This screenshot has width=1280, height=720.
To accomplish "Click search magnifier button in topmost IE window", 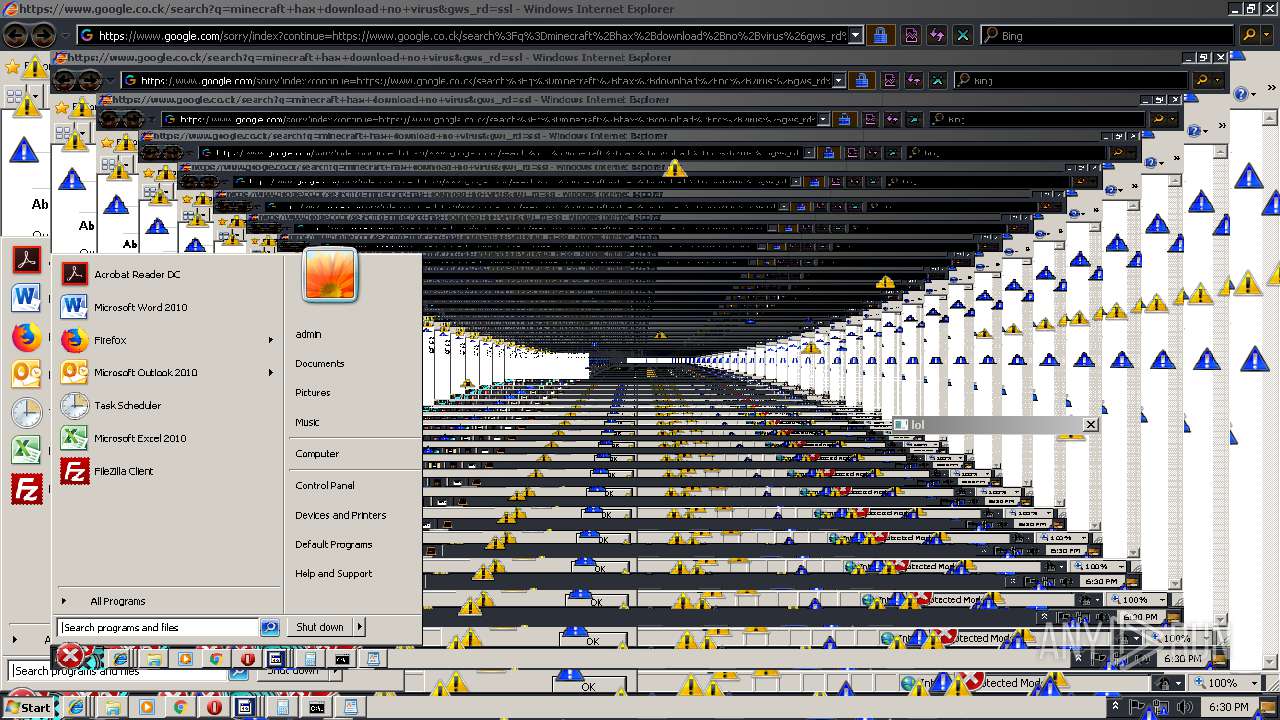I will (x=1248, y=35).
